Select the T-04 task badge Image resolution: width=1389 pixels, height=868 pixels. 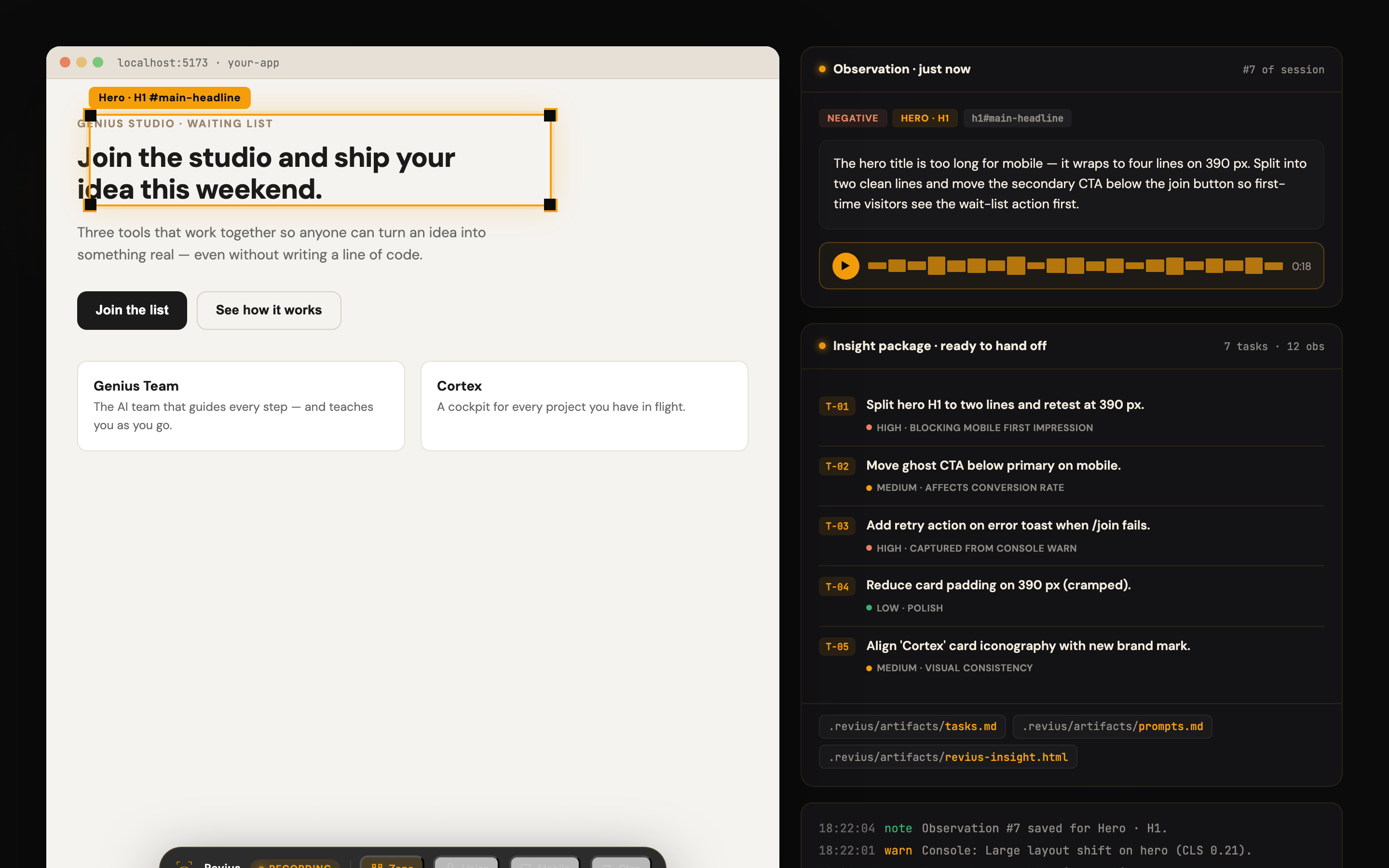point(837,587)
